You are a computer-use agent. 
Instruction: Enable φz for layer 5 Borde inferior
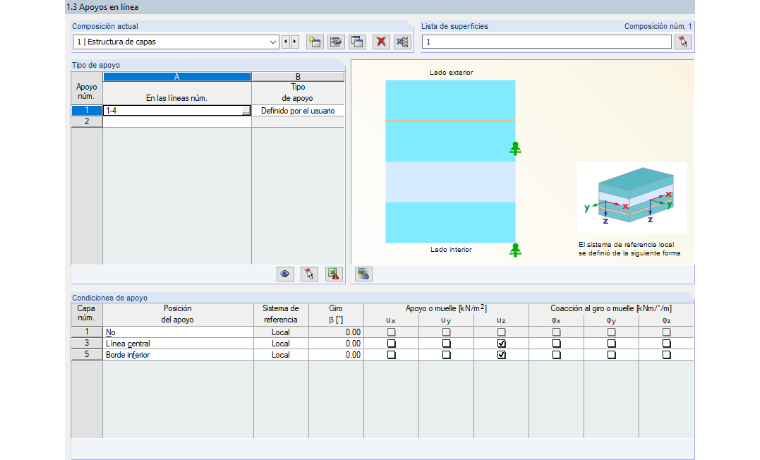(x=666, y=355)
